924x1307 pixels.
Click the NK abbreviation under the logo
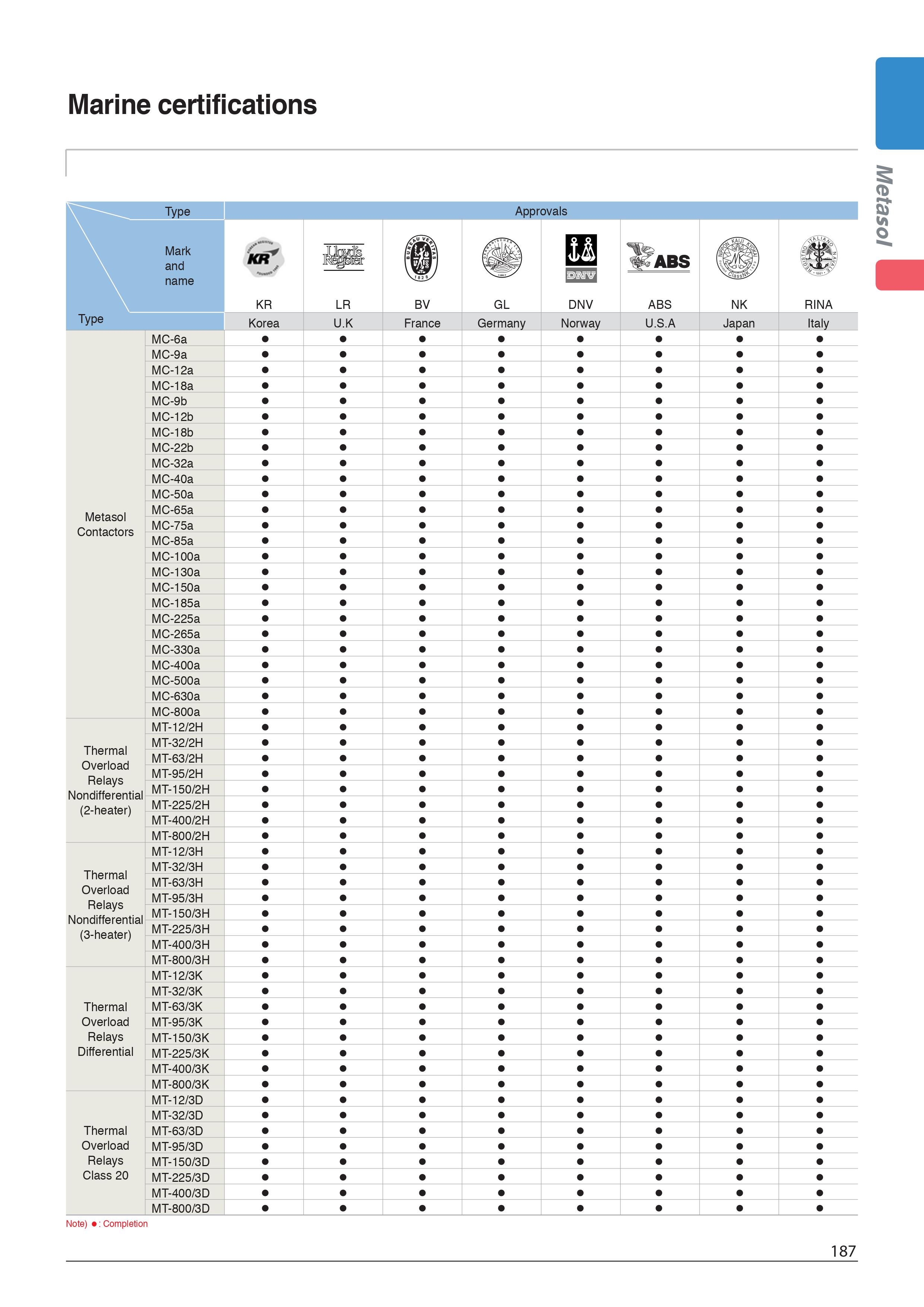pos(739,304)
